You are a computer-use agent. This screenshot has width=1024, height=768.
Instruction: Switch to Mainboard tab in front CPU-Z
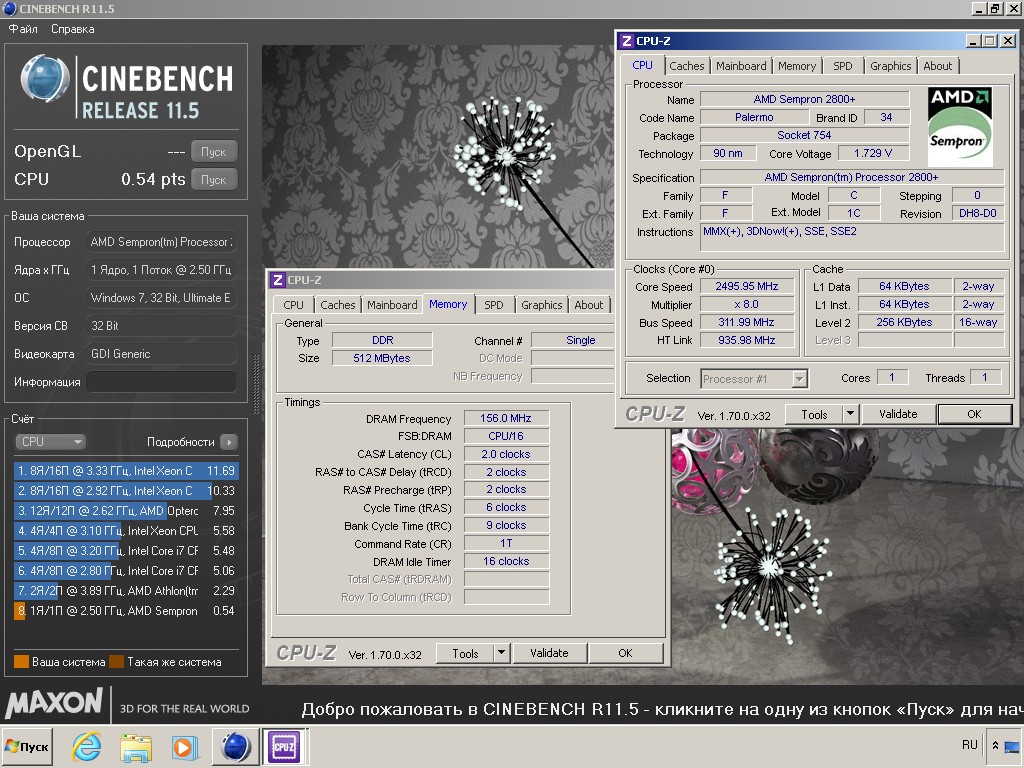tap(741, 66)
